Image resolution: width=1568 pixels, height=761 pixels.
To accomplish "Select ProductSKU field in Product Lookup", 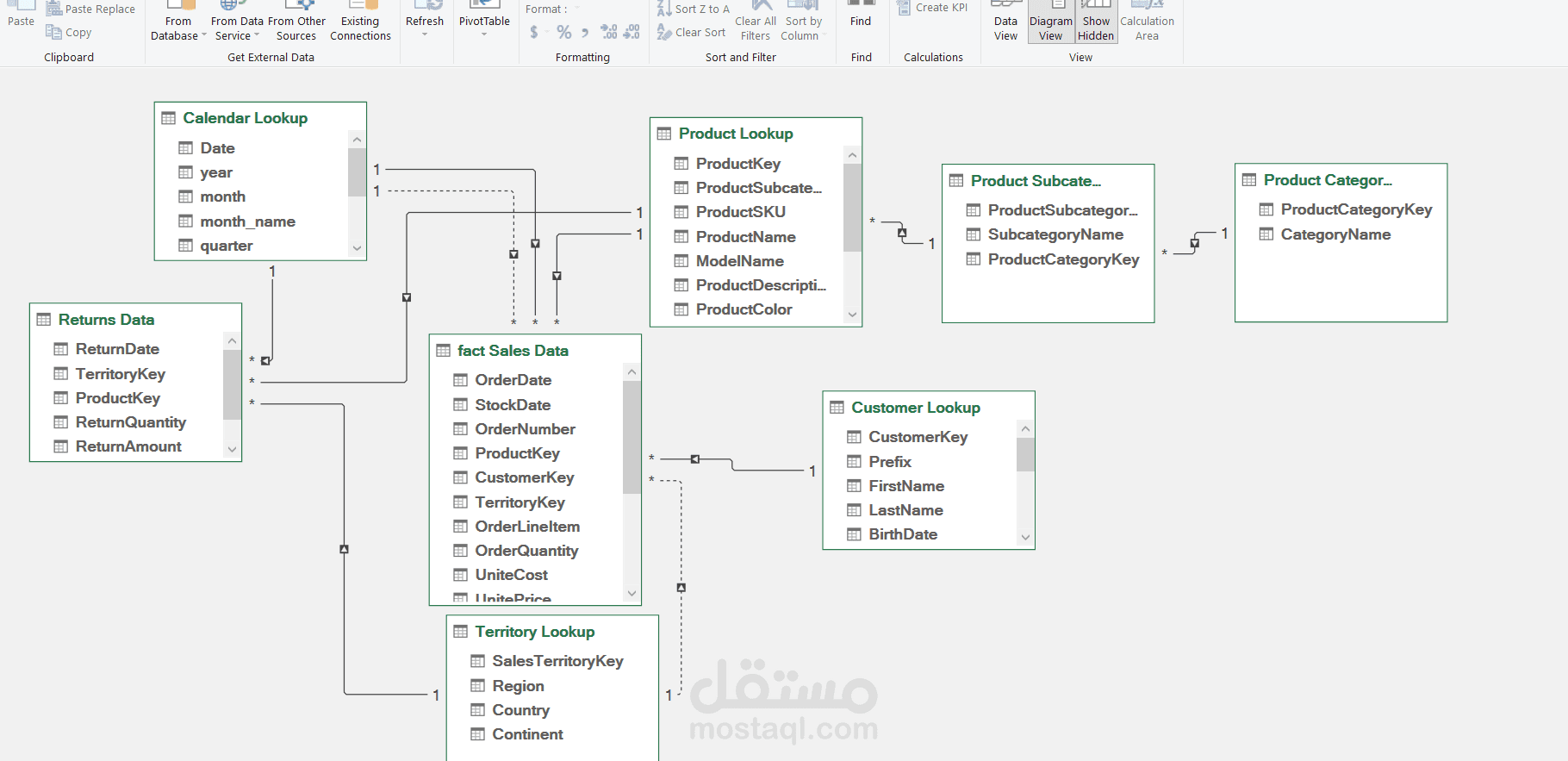I will pyautogui.click(x=740, y=212).
